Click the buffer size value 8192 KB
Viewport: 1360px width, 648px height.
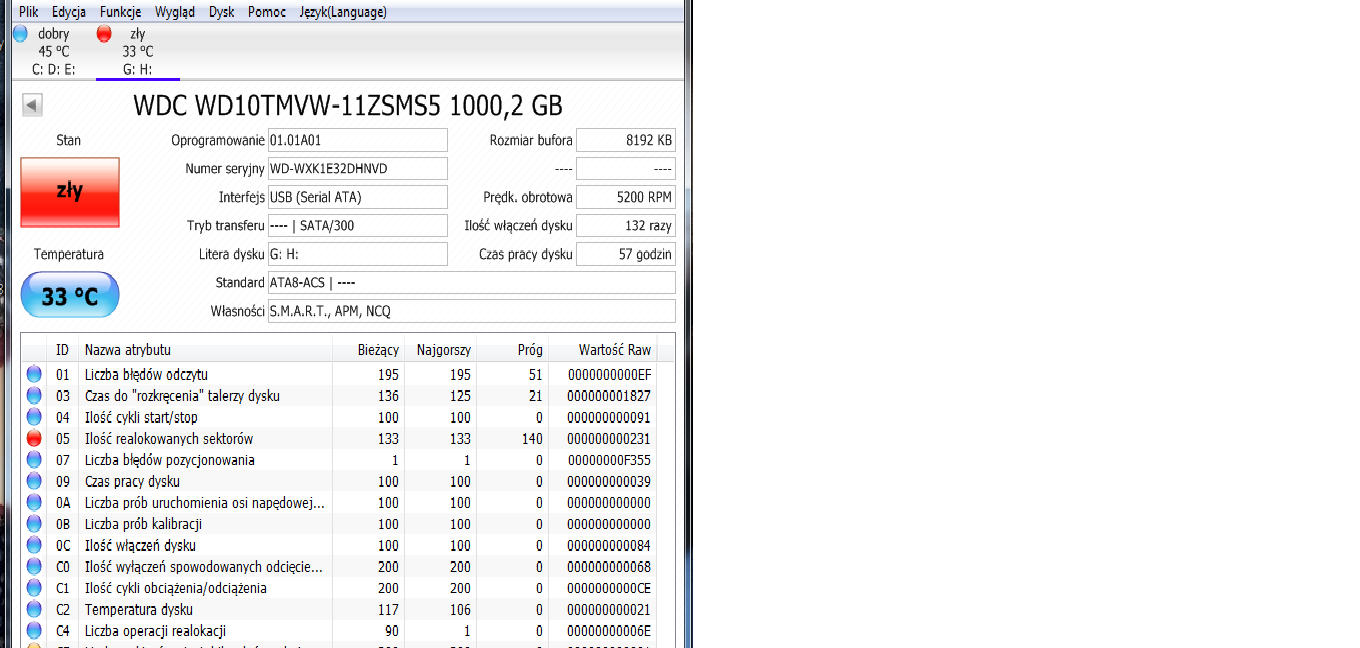[x=626, y=140]
